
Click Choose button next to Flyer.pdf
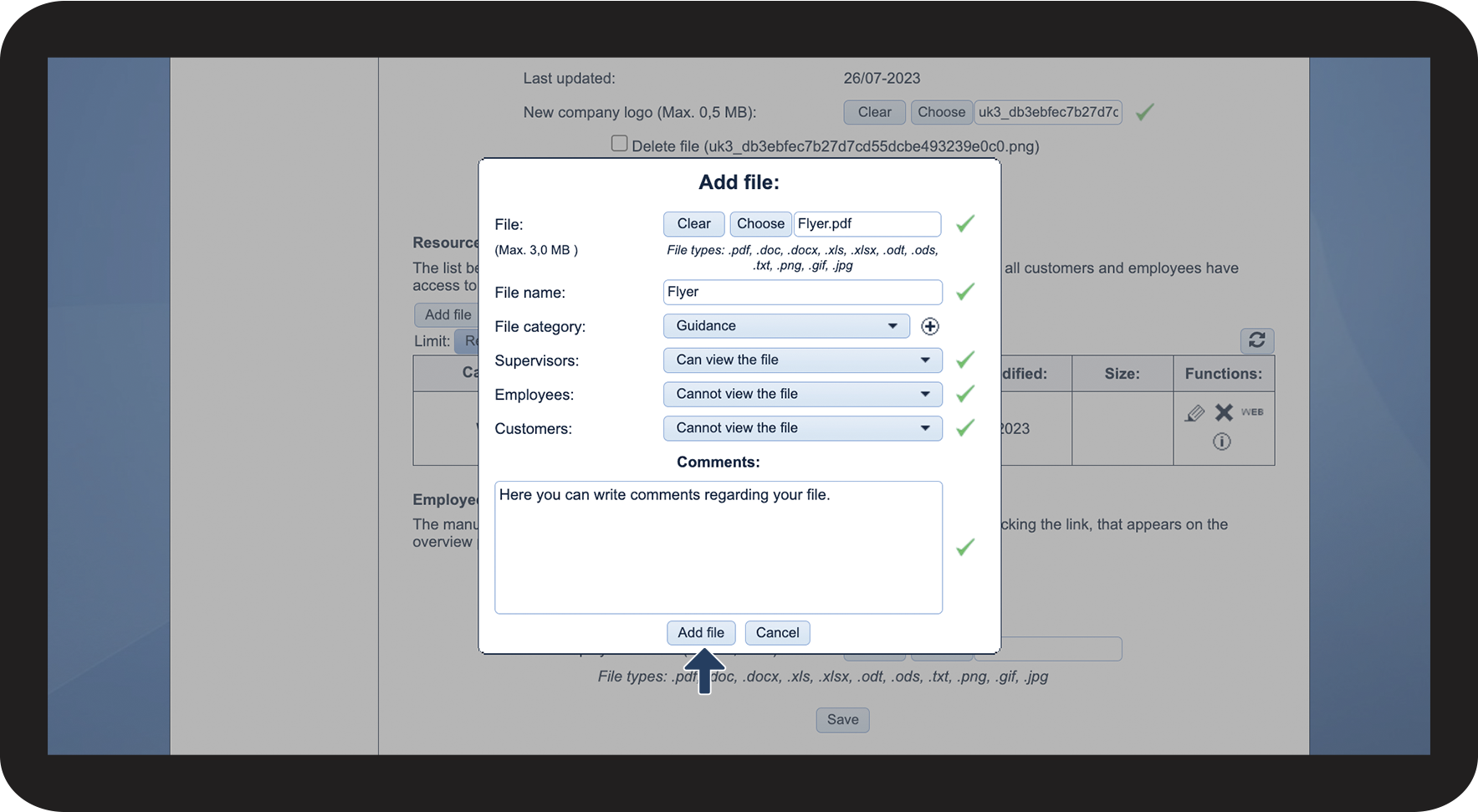click(x=760, y=224)
